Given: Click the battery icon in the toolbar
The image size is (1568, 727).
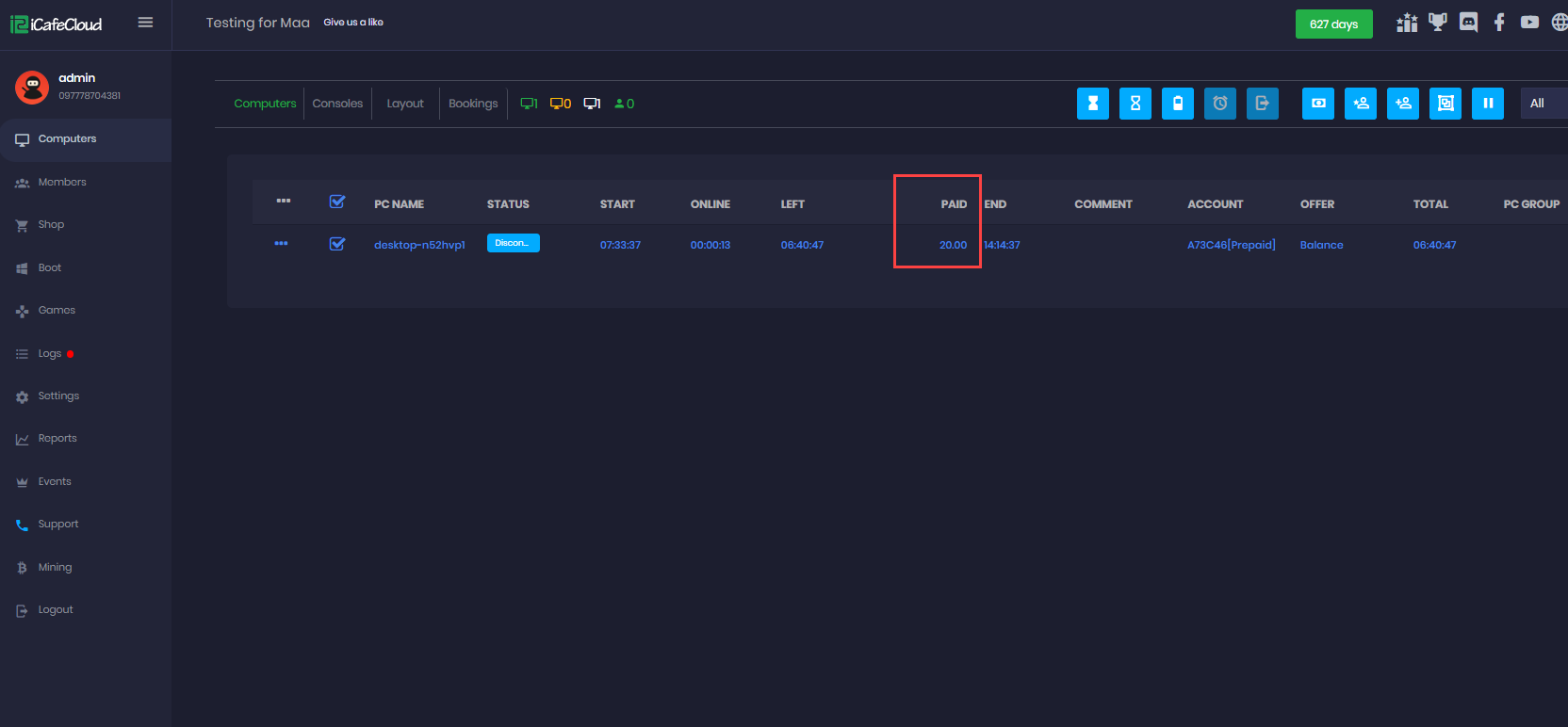Looking at the screenshot, I should (x=1177, y=104).
